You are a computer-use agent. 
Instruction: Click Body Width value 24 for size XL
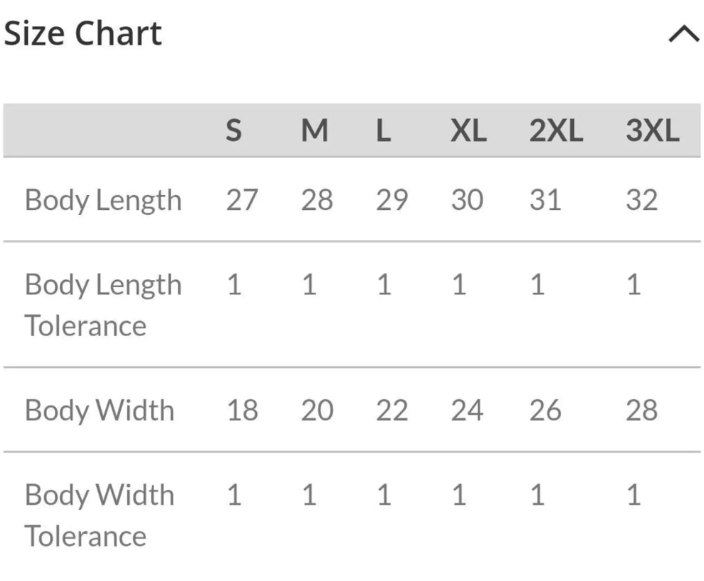point(466,410)
